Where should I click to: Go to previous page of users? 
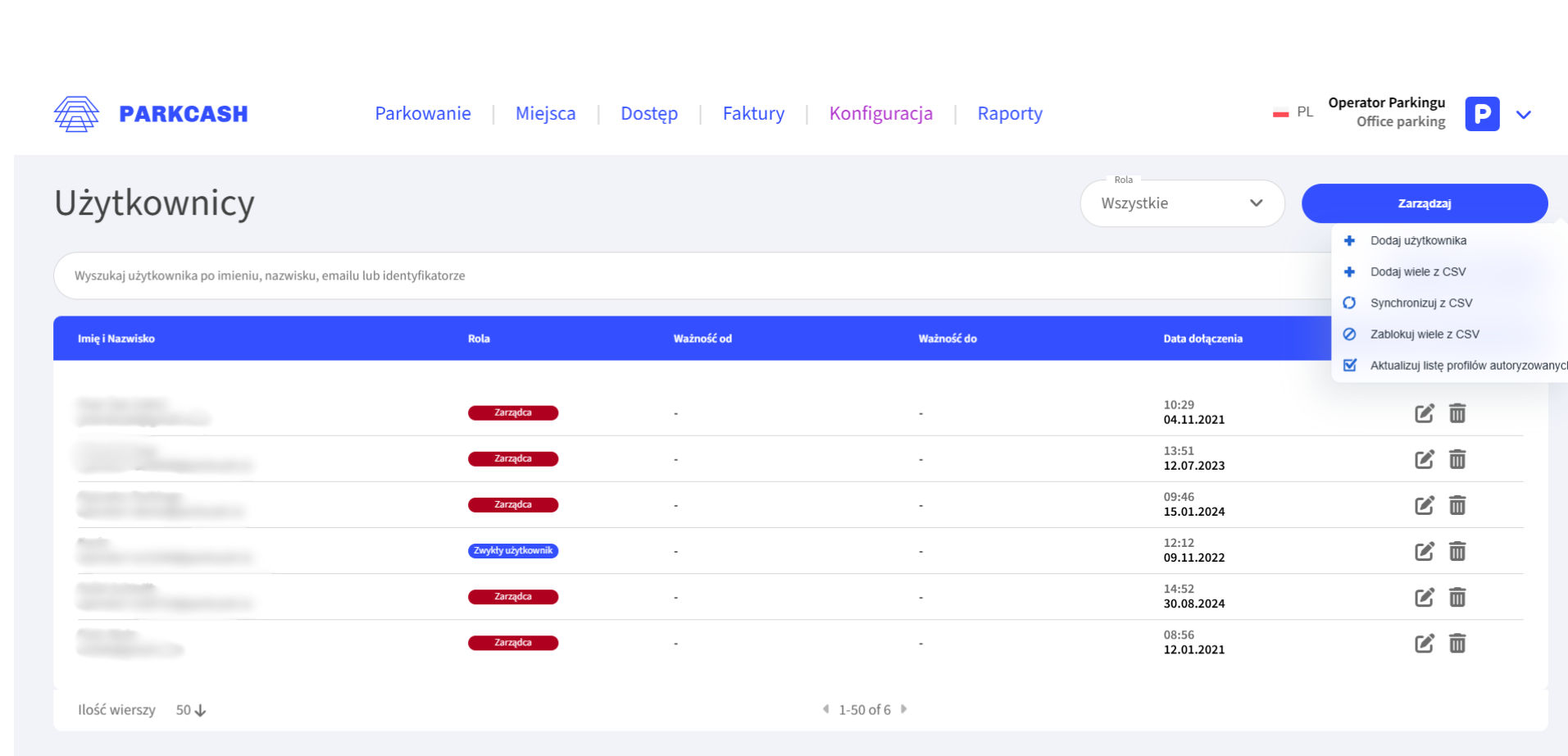[x=825, y=709]
